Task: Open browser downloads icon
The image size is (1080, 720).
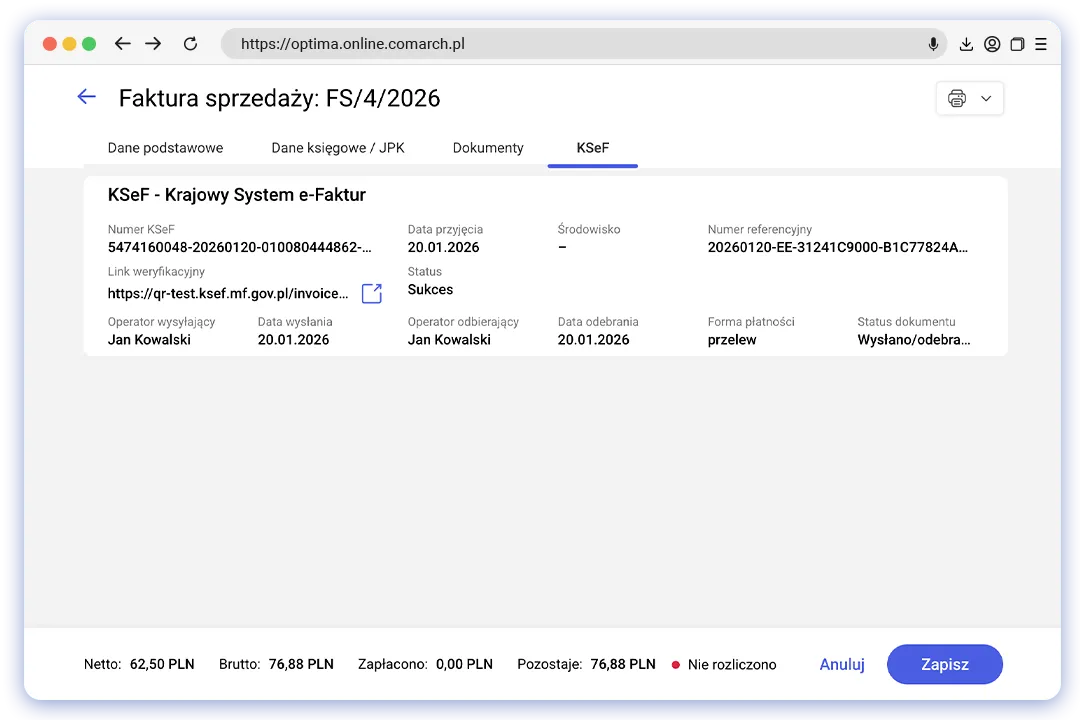Action: pos(966,44)
